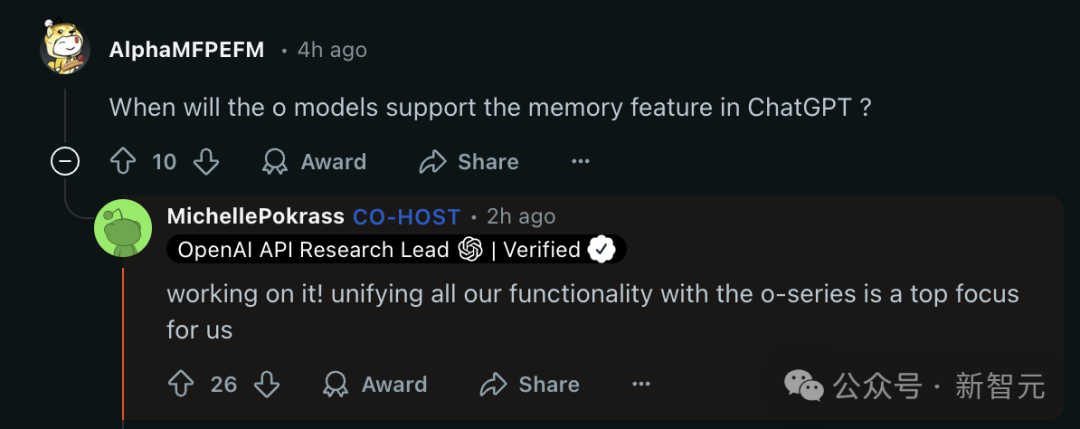This screenshot has width=1080, height=429.
Task: Open MichellePokrass's user profile
Action: tap(255, 217)
